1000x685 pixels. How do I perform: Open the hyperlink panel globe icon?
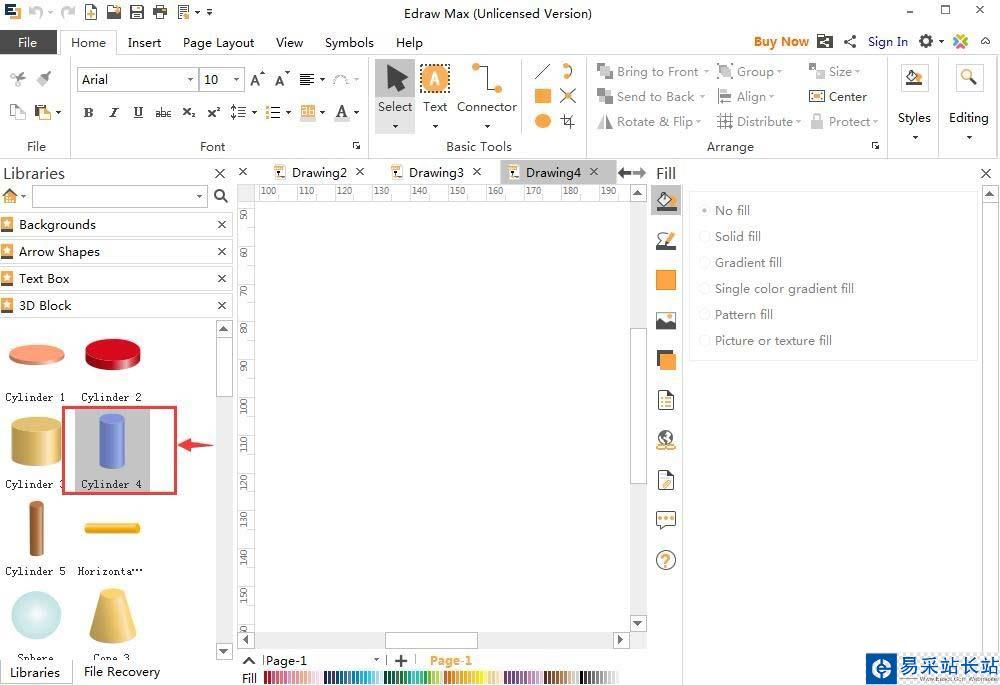click(666, 439)
